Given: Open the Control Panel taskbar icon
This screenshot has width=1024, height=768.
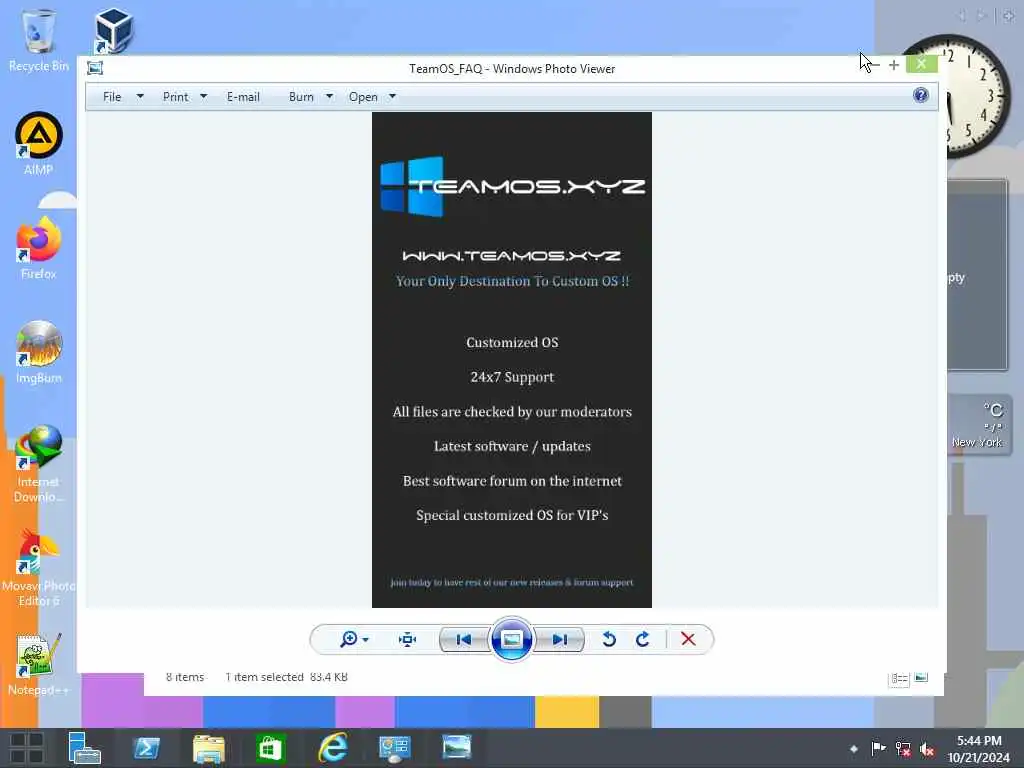Looking at the screenshot, I should coord(394,748).
